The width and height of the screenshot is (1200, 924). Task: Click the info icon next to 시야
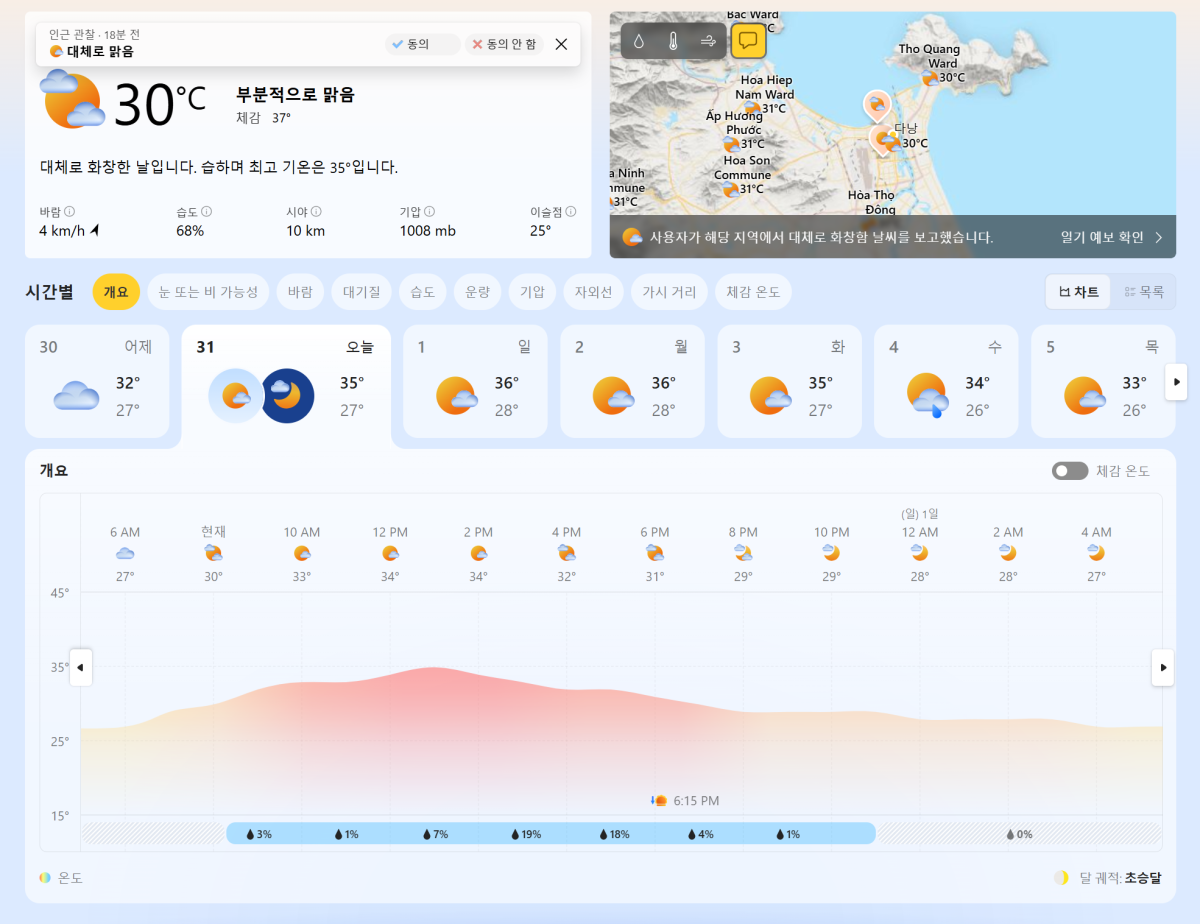[316, 212]
